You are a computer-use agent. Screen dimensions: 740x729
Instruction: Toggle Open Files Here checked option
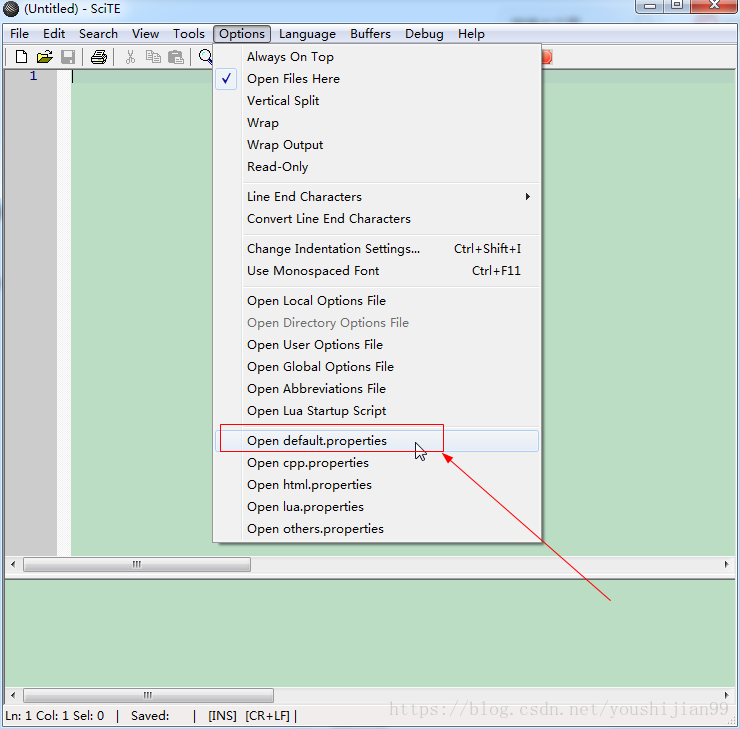[378, 79]
